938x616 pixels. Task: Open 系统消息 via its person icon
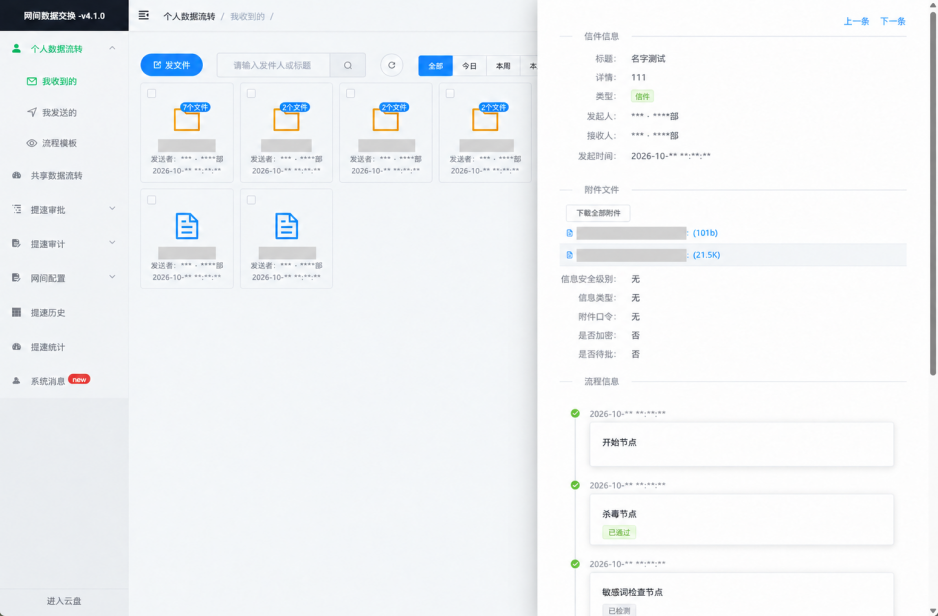pos(17,381)
